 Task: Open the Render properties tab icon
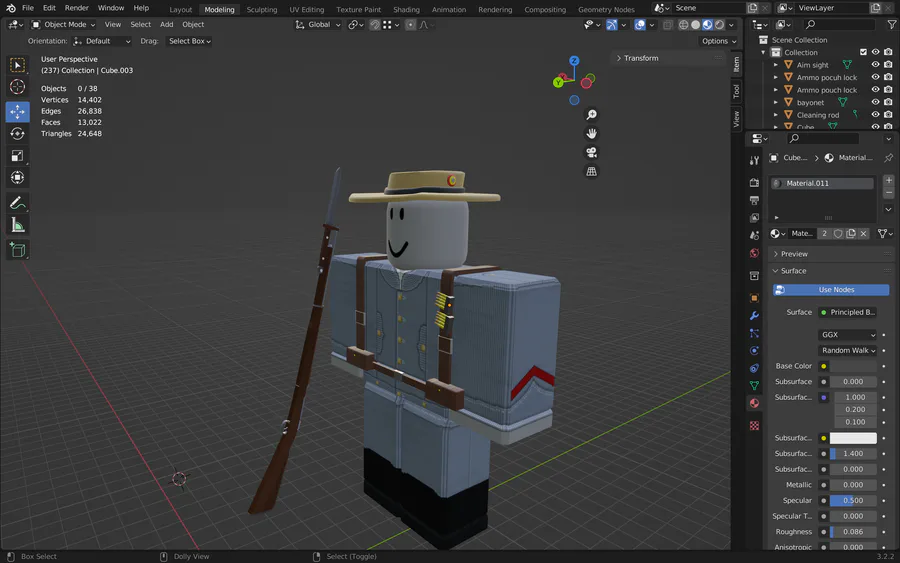754,183
